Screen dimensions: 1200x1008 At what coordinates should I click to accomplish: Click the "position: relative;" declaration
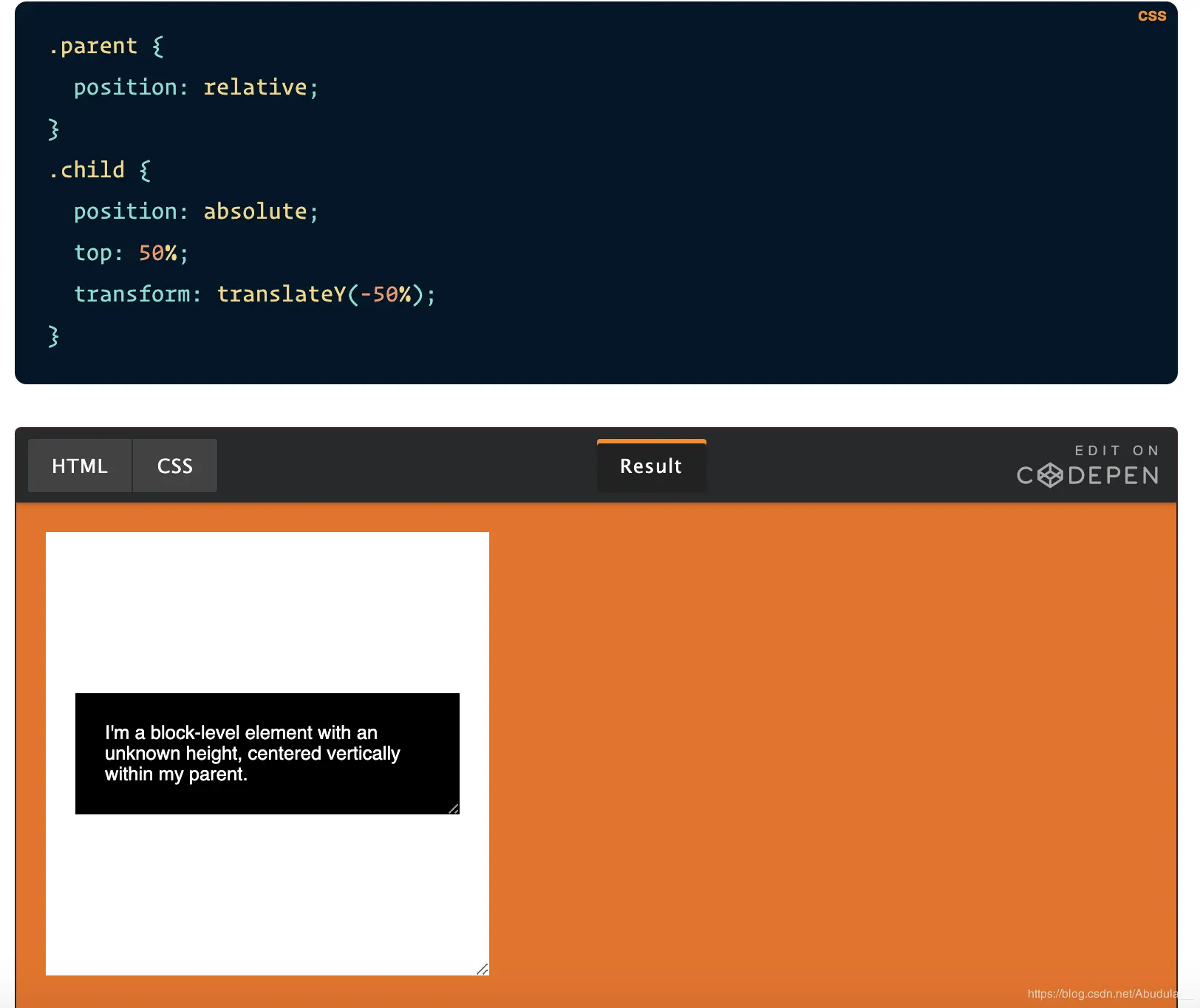pyautogui.click(x=197, y=87)
